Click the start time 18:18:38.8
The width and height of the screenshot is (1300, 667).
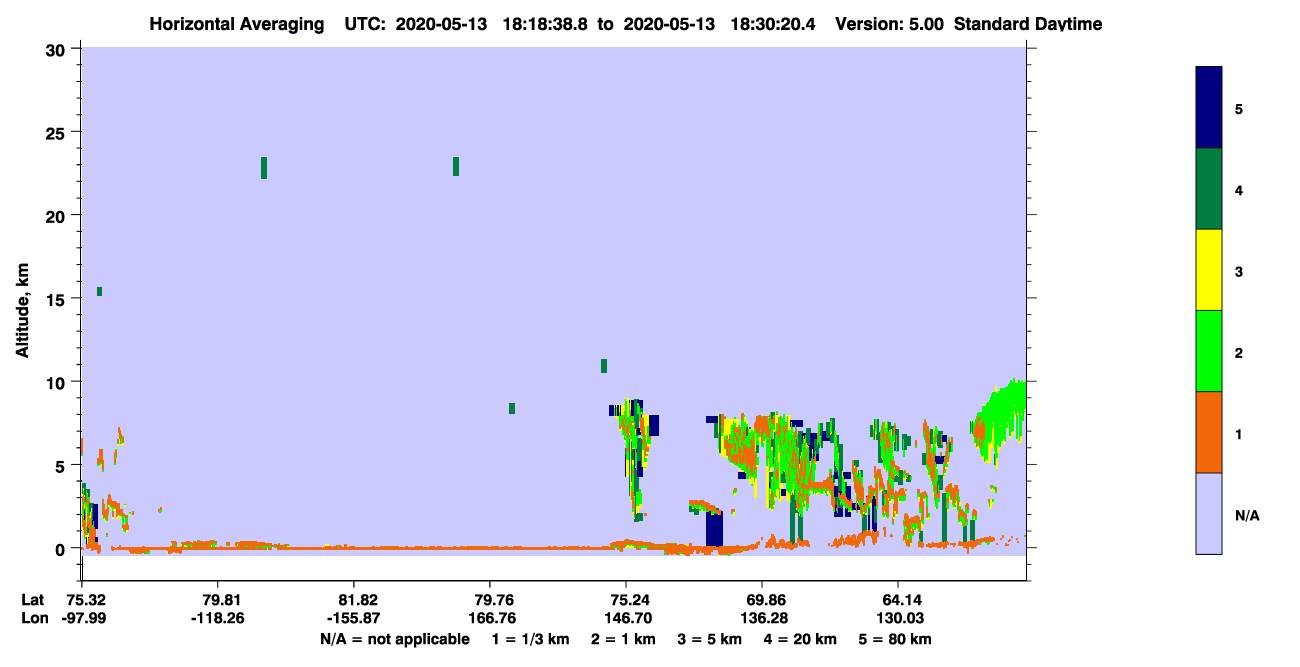tap(544, 24)
